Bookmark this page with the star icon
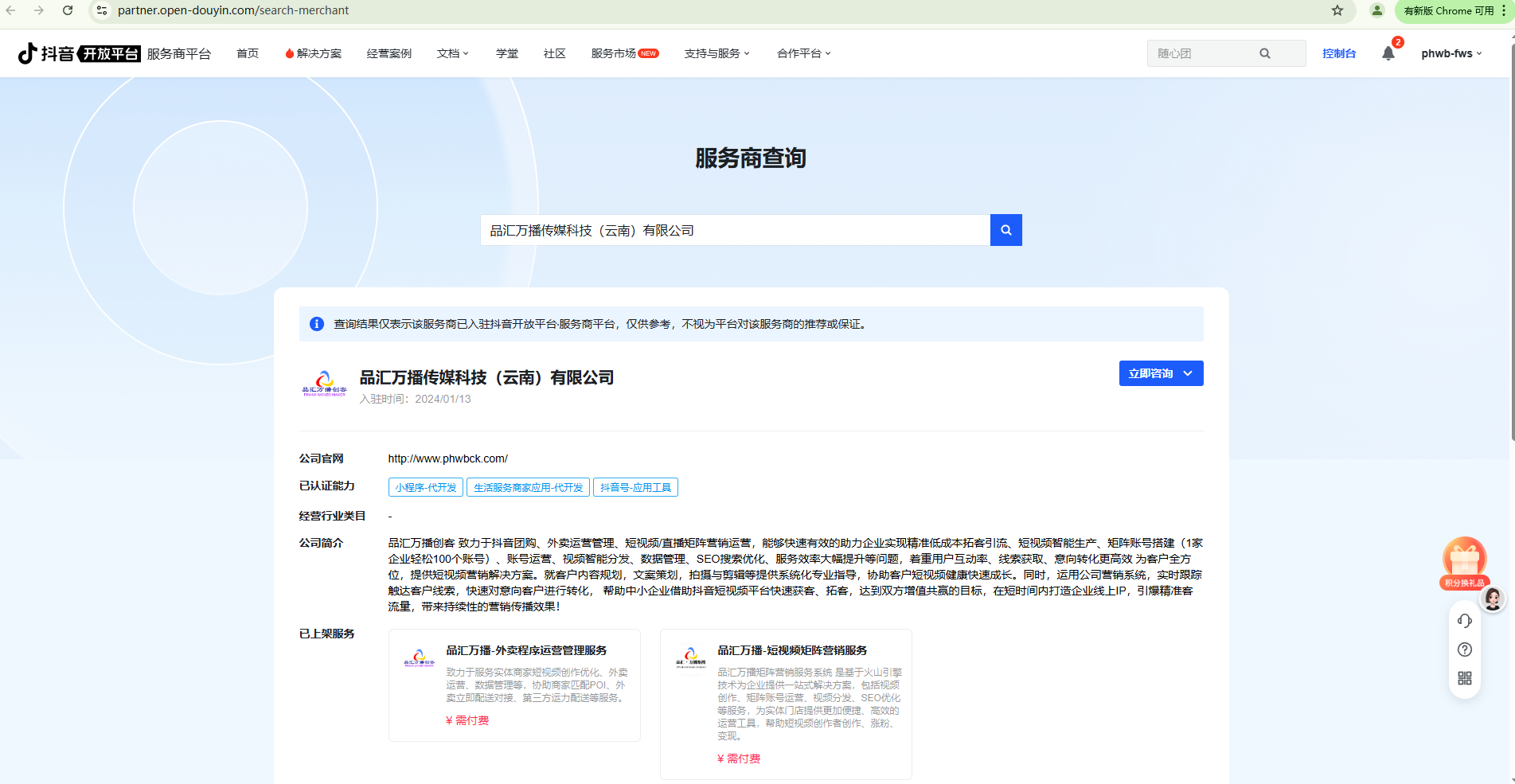 [1337, 10]
